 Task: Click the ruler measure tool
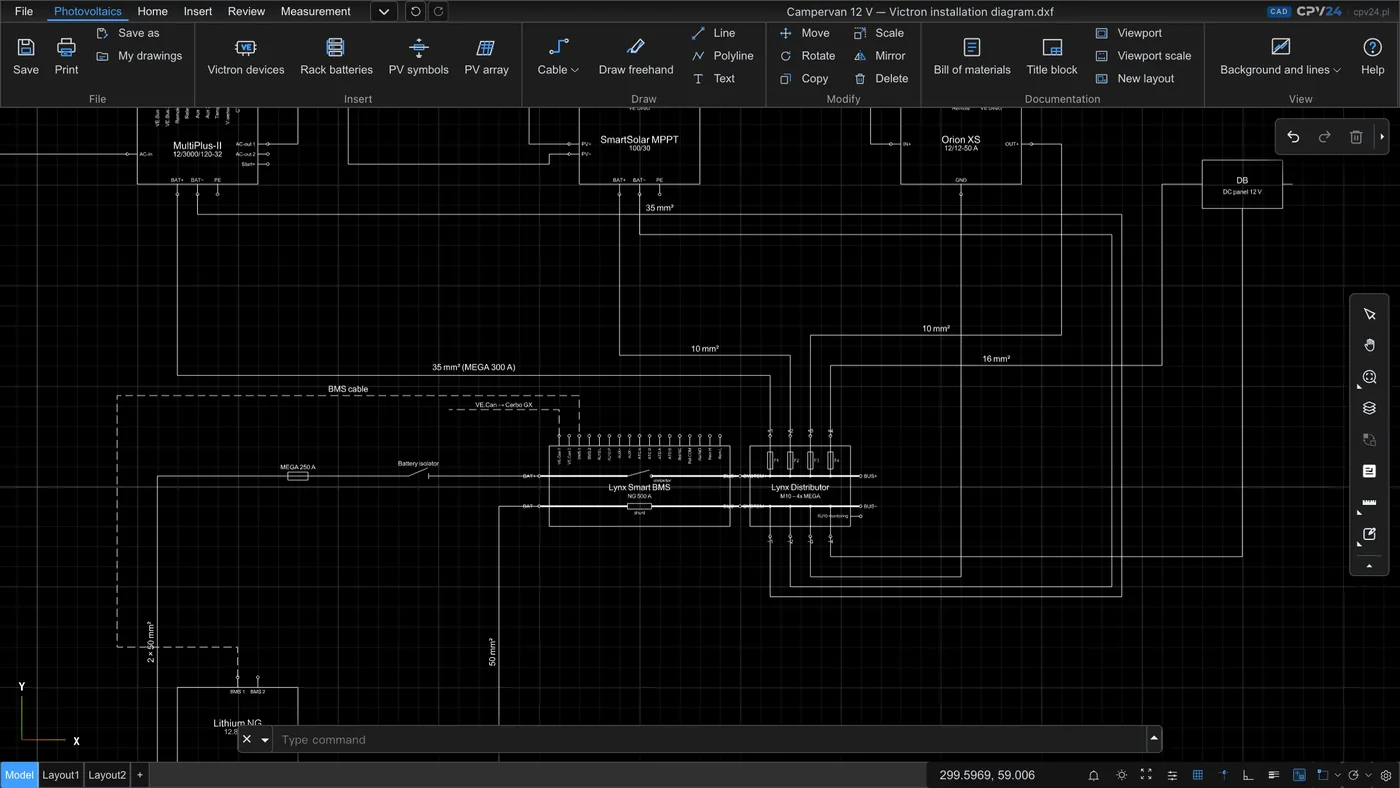tap(1370, 503)
